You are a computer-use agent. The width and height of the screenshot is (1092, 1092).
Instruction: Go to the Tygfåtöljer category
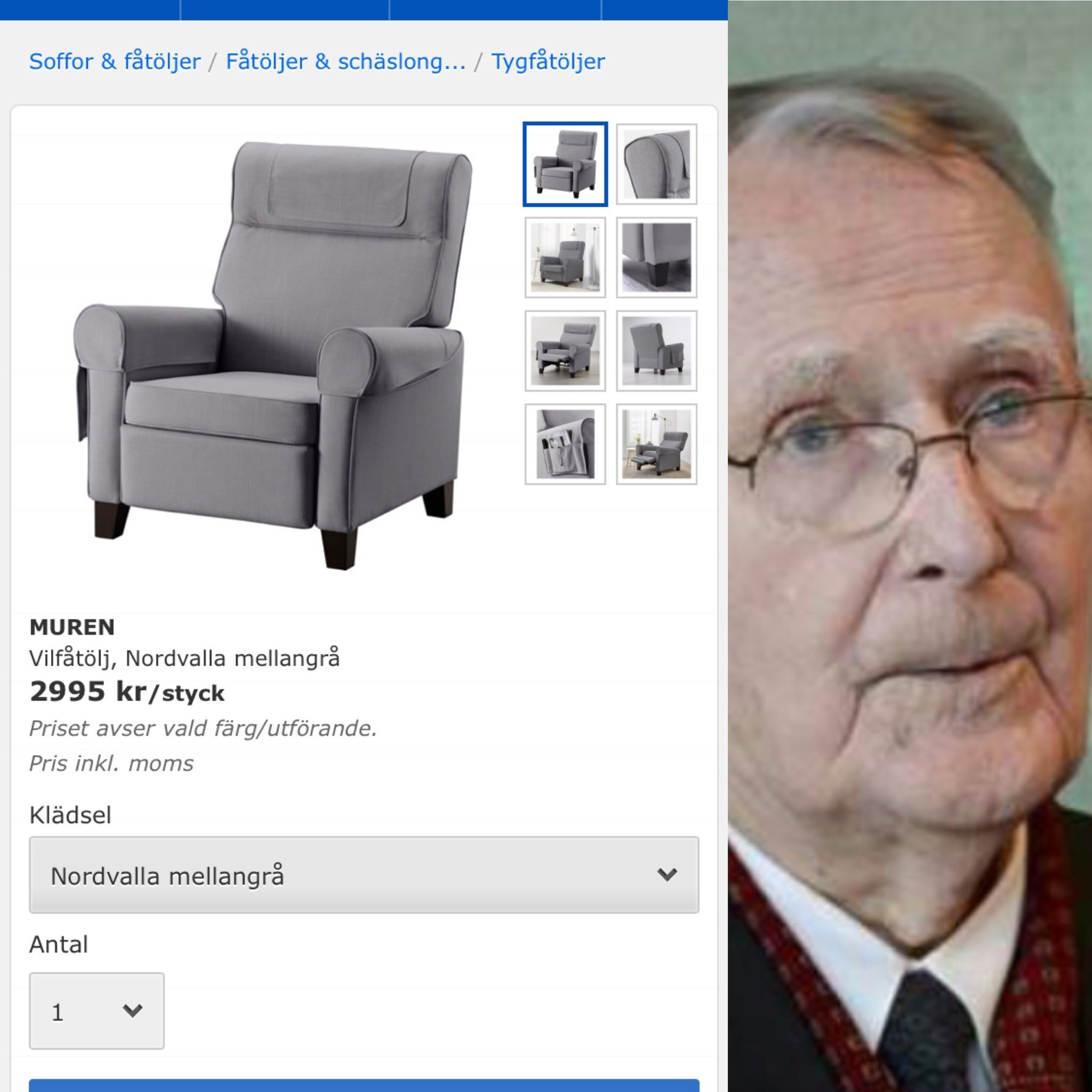[x=548, y=62]
